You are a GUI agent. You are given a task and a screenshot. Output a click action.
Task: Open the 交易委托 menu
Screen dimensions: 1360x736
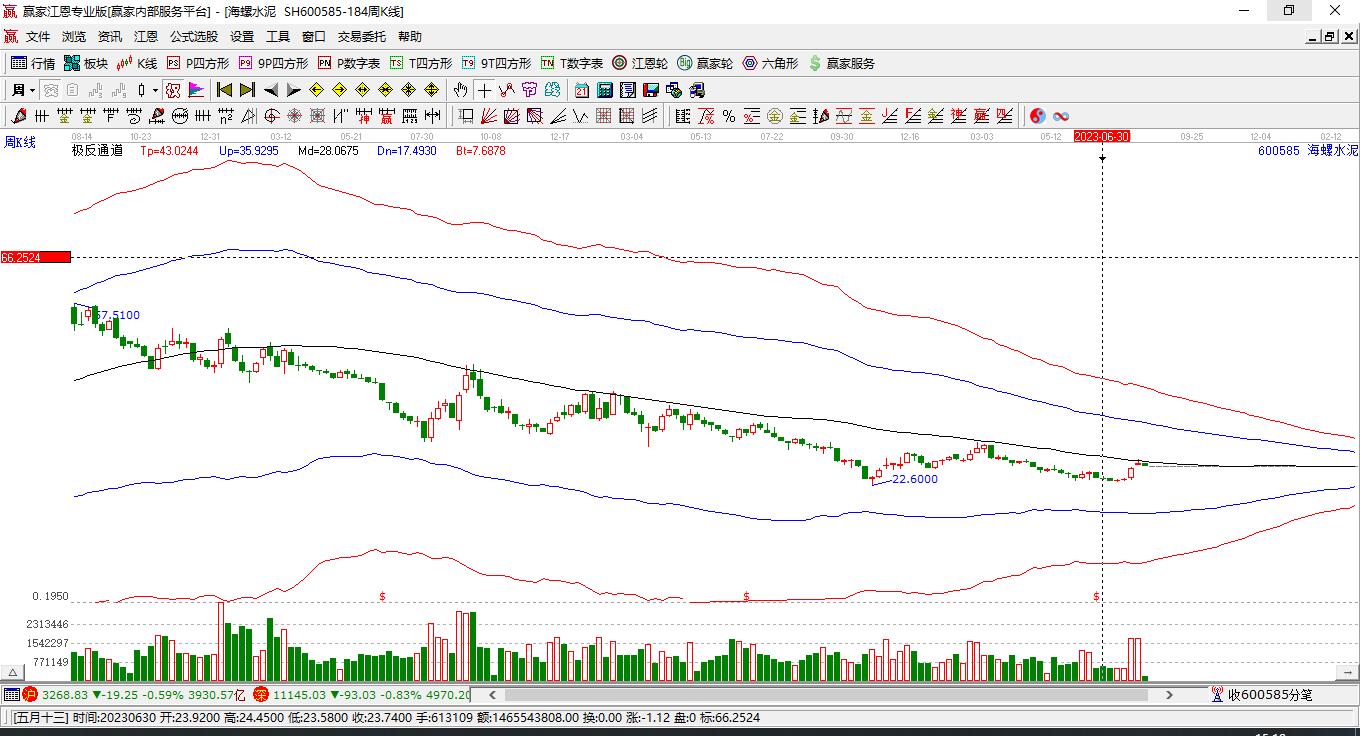coord(361,37)
